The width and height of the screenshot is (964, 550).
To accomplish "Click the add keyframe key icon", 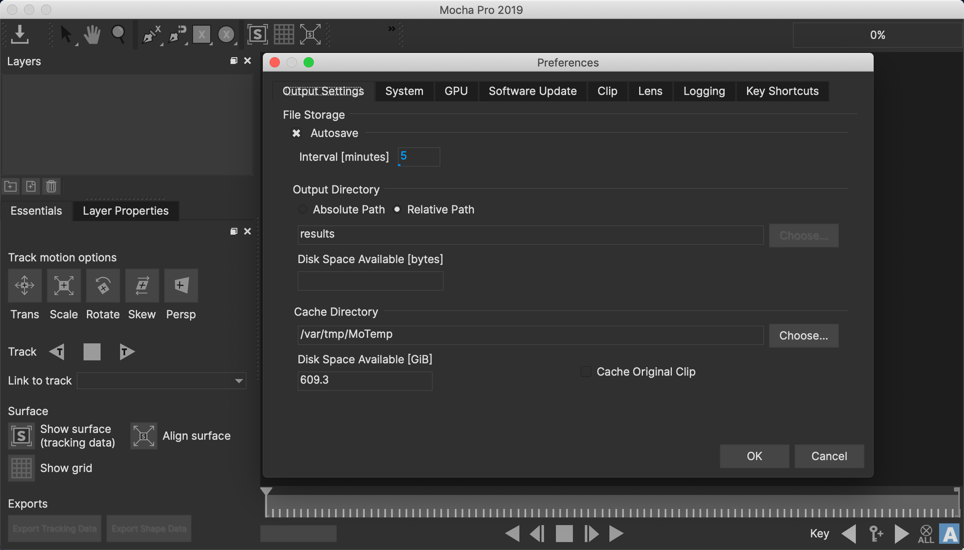I will pyautogui.click(x=876, y=533).
